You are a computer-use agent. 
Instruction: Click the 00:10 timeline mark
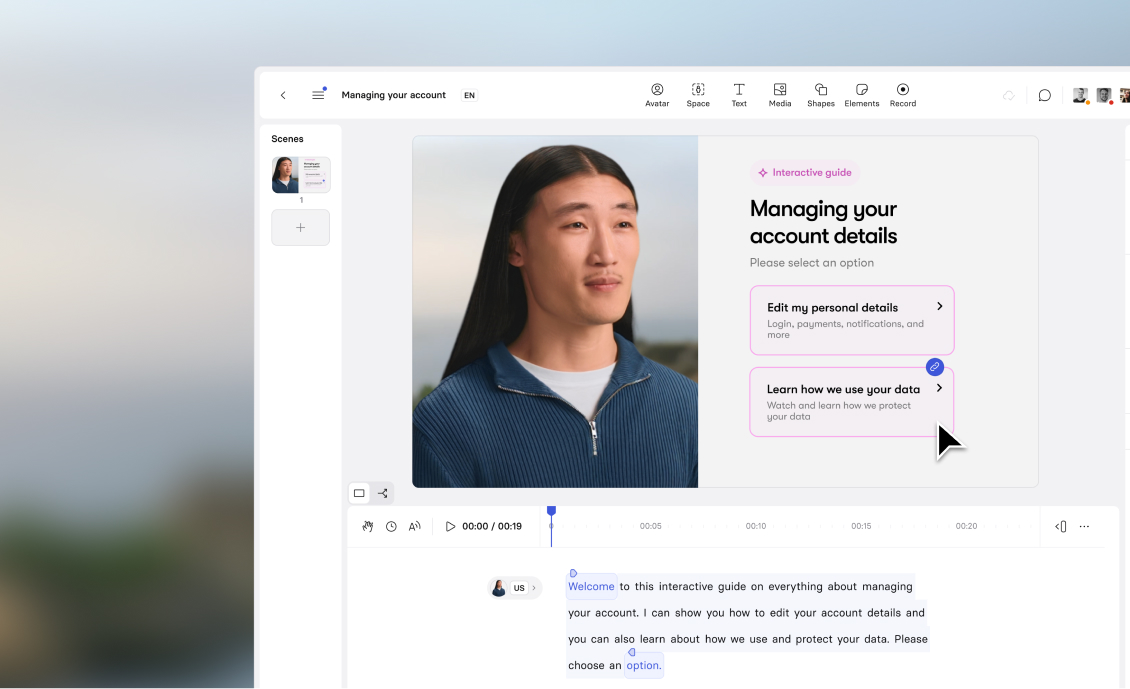[755, 526]
